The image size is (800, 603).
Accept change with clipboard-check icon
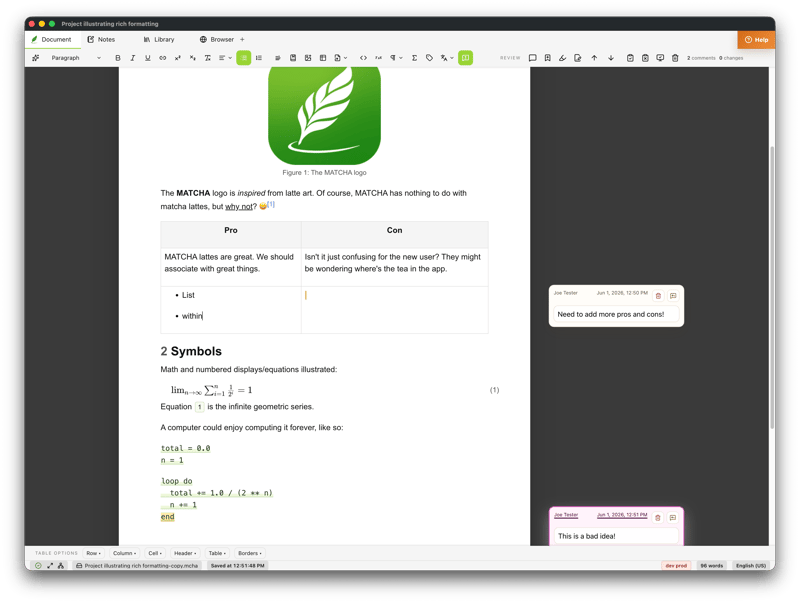point(630,58)
